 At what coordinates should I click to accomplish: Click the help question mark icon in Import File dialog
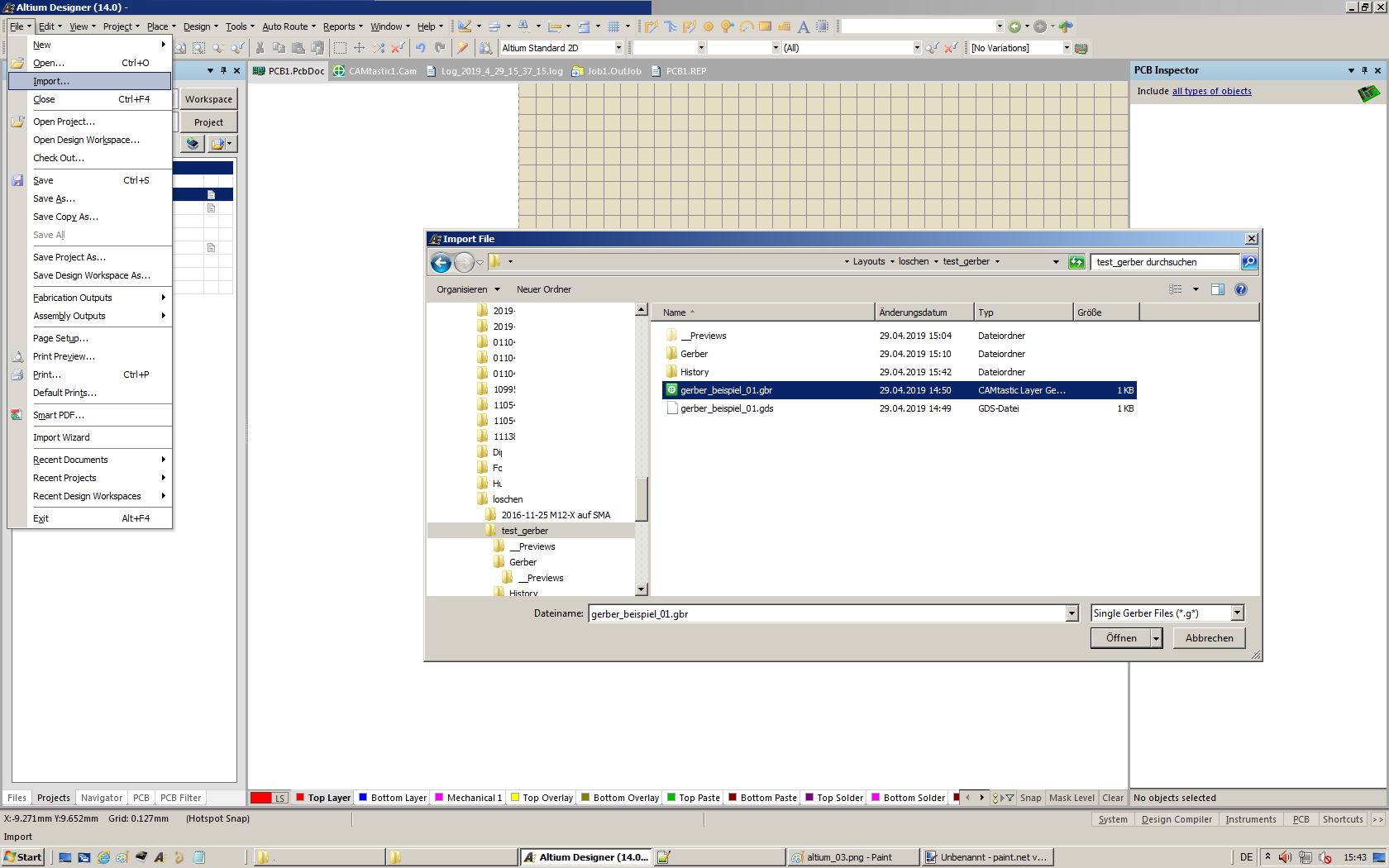coord(1240,289)
